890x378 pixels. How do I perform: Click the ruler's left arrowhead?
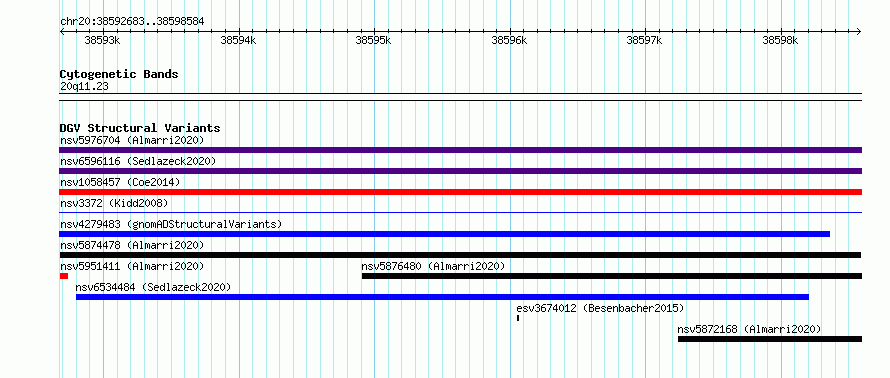[x=62, y=31]
